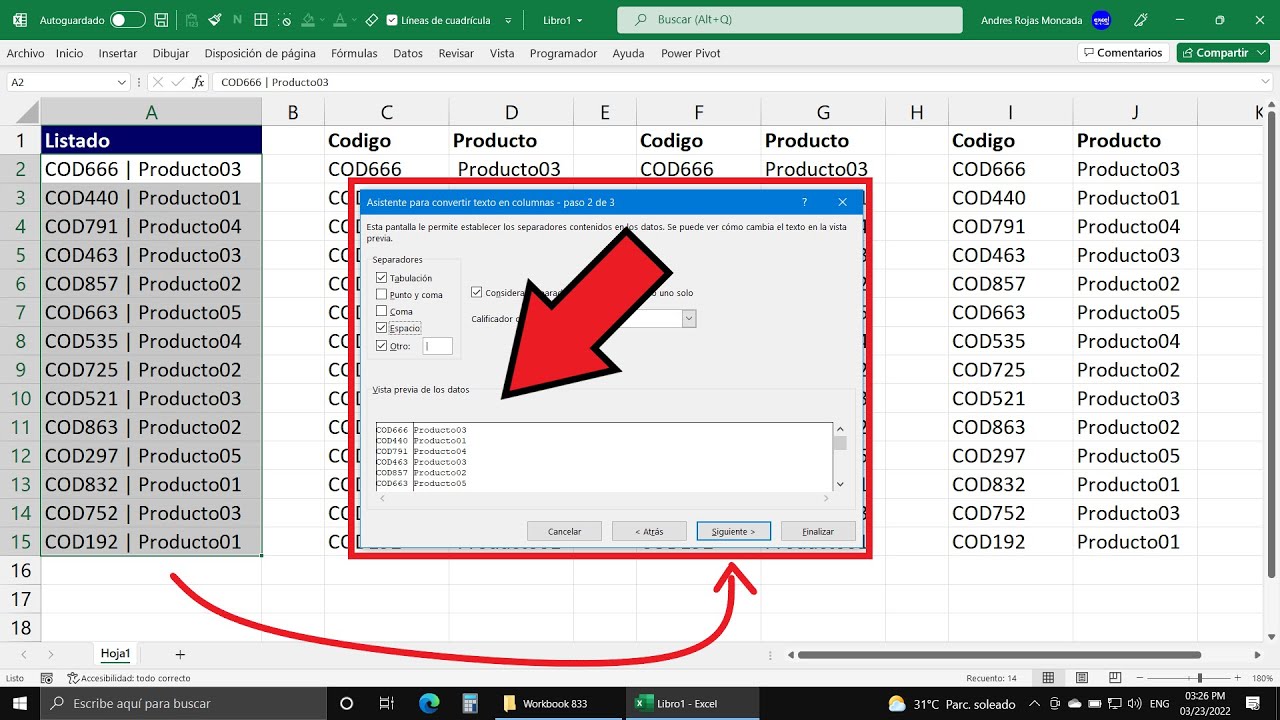Click preview pane scroll down arrow
This screenshot has width=1280, height=720.
tap(840, 484)
